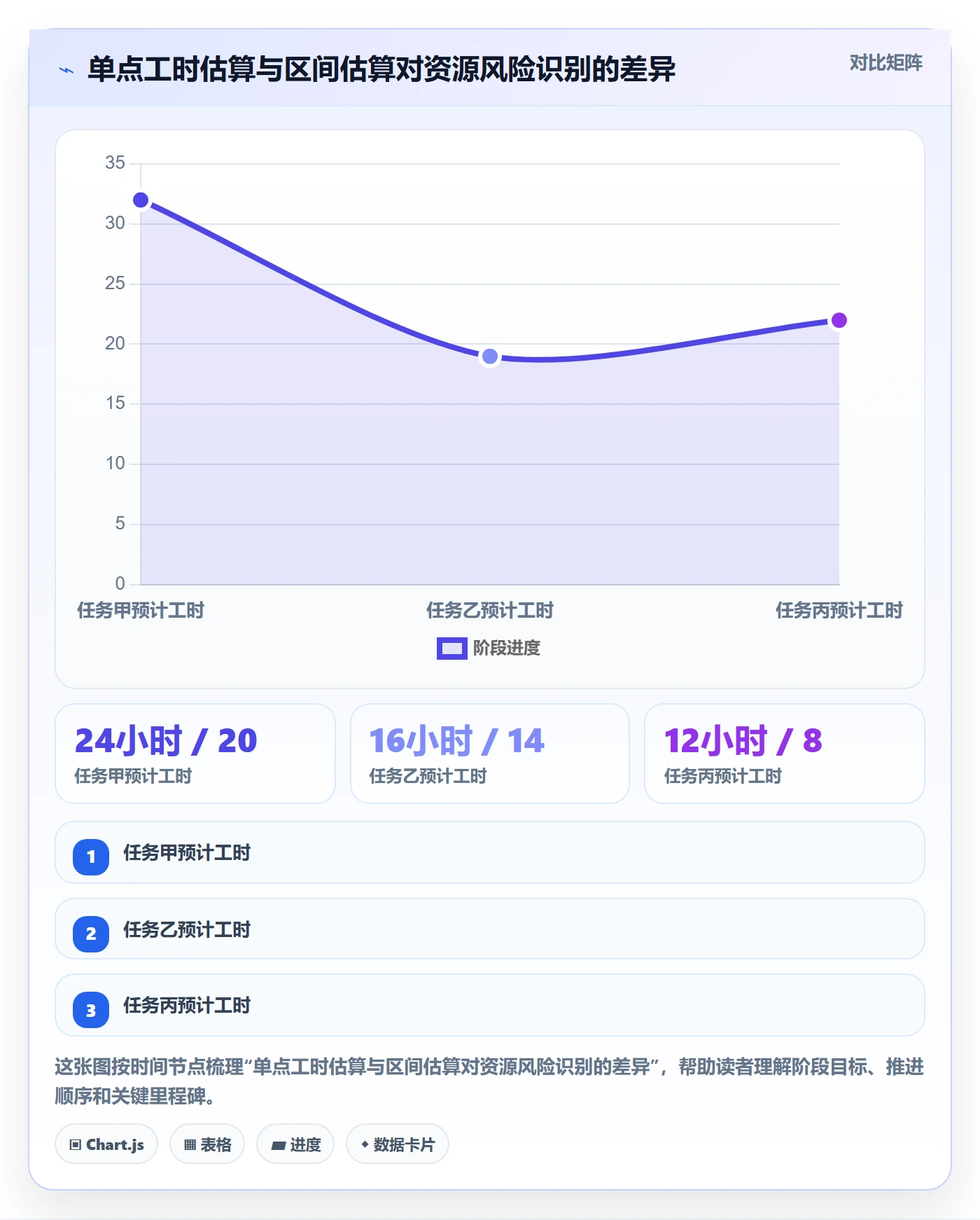Click the 对比矩阵 label in the header

pyautogui.click(x=885, y=63)
